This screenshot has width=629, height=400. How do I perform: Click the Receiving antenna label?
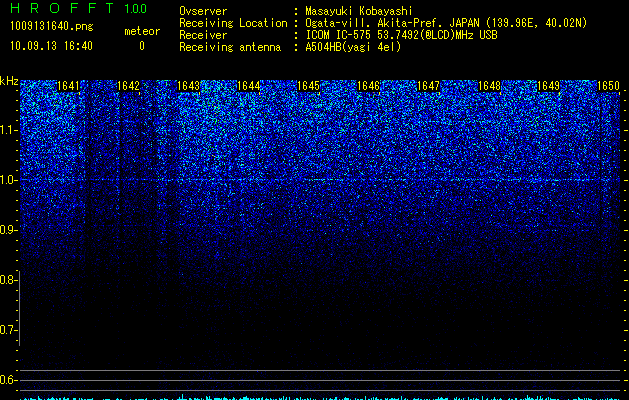pos(230,47)
